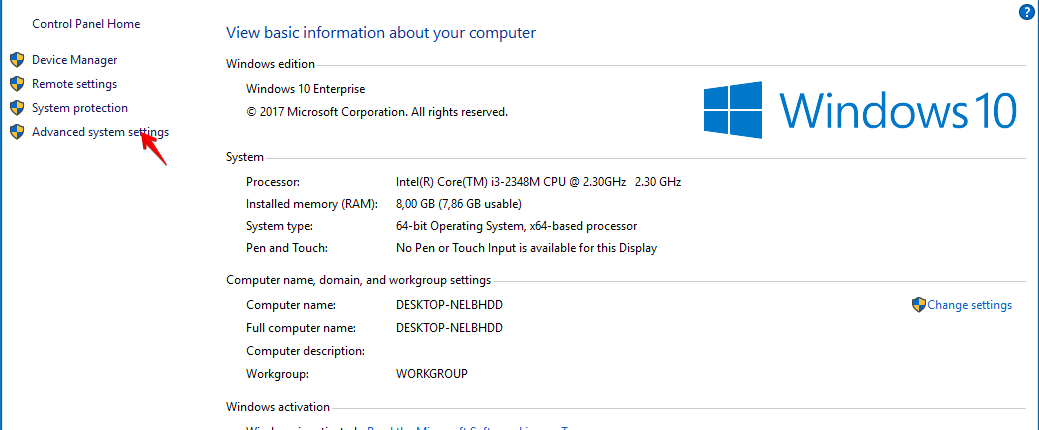1039x430 pixels.
Task: Click the shield icon beside System protection
Action: pyautogui.click(x=16, y=108)
